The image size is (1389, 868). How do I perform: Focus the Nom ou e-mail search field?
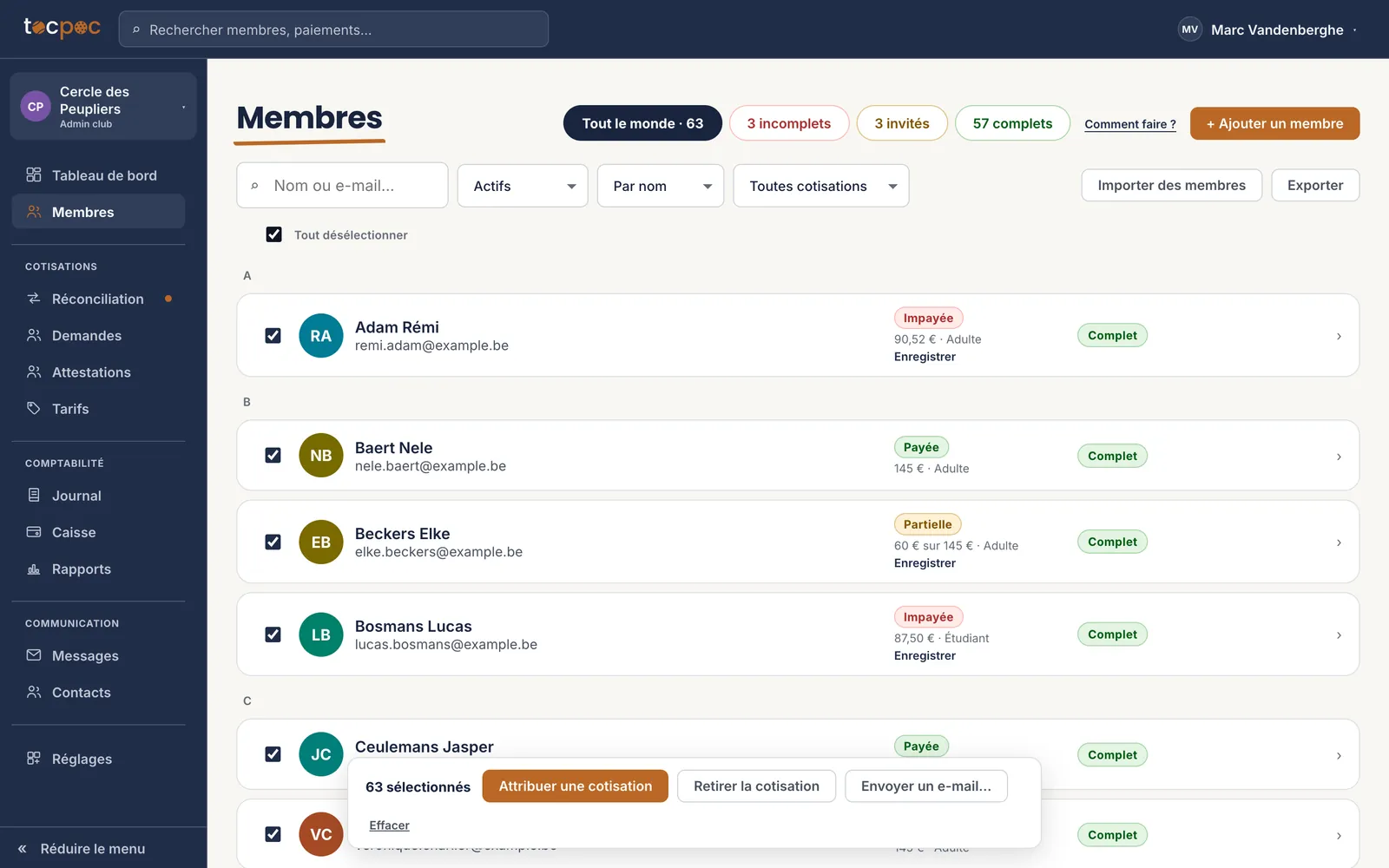coord(342,186)
